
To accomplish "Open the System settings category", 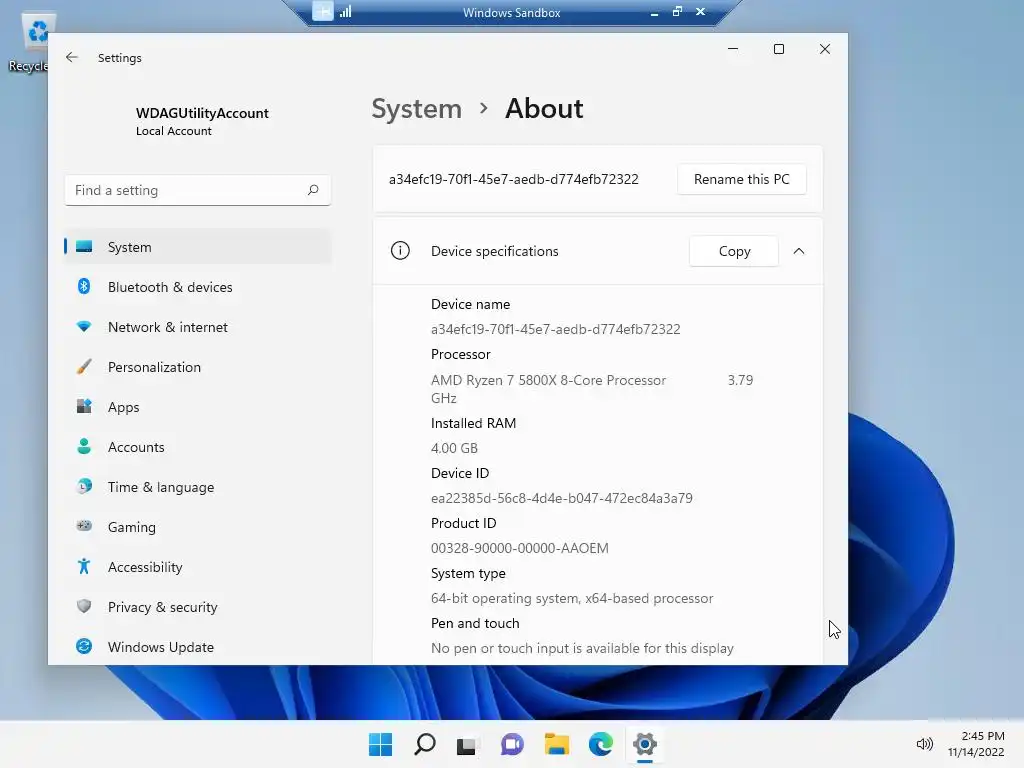I will tap(197, 247).
